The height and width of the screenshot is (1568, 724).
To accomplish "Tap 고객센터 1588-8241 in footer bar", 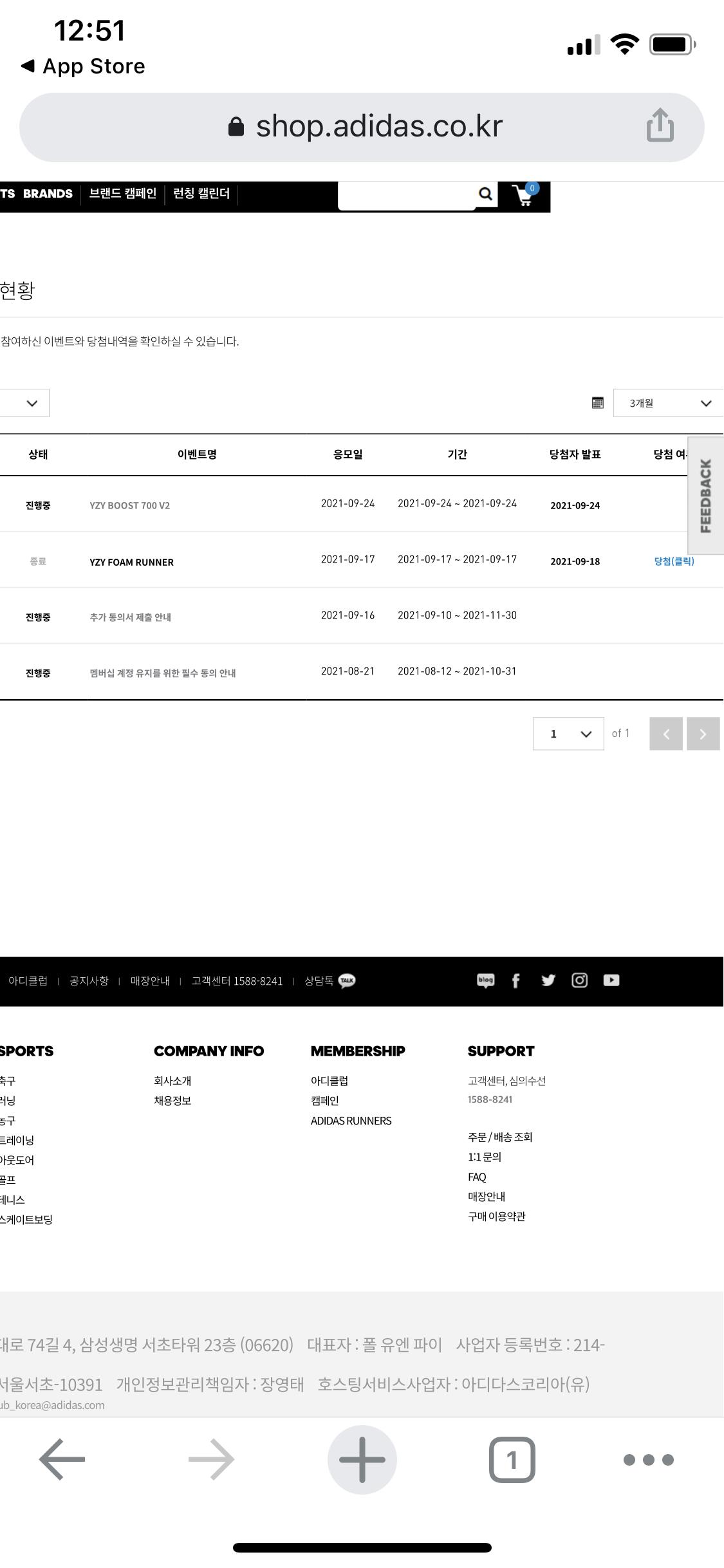I will point(237,981).
